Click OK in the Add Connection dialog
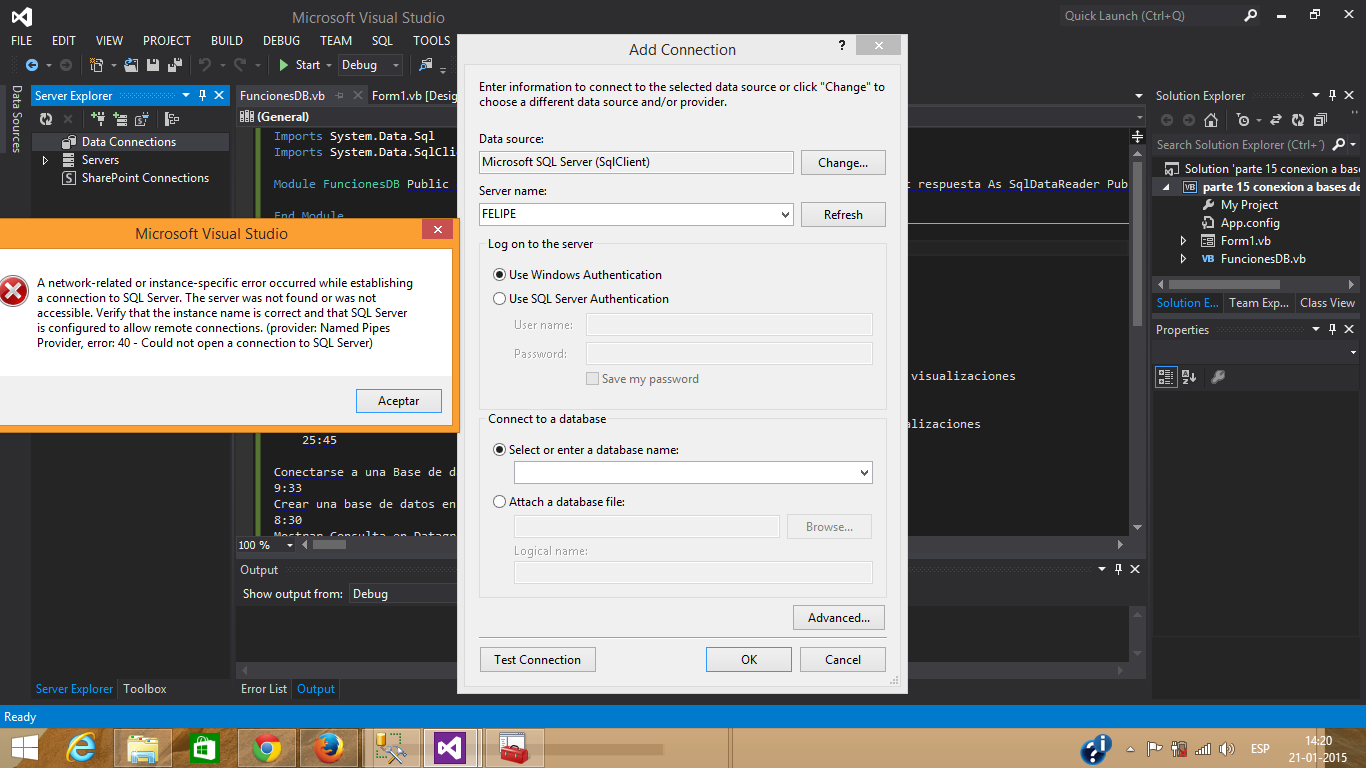The width and height of the screenshot is (1366, 768). tap(749, 660)
